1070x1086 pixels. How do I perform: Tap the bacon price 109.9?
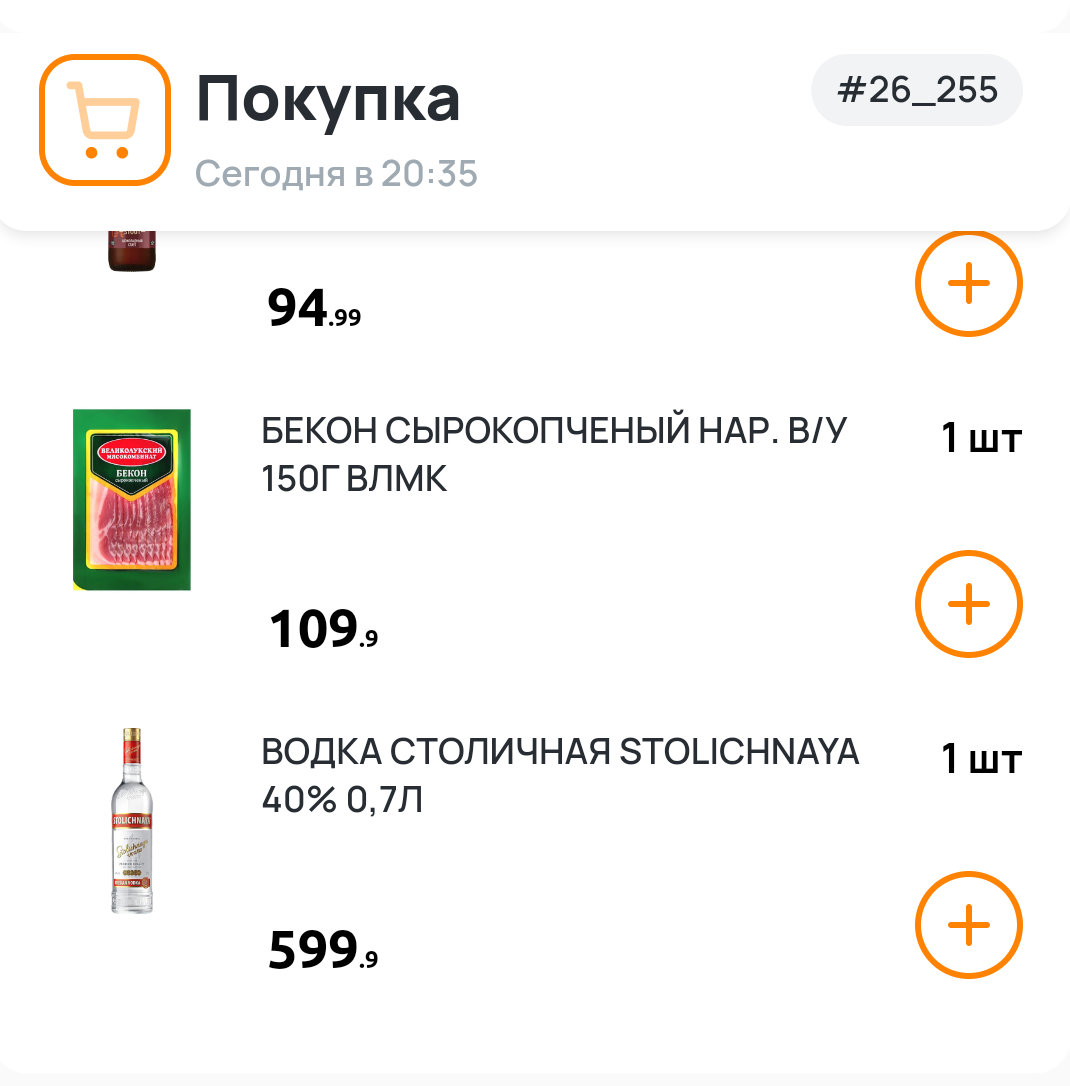(323, 631)
